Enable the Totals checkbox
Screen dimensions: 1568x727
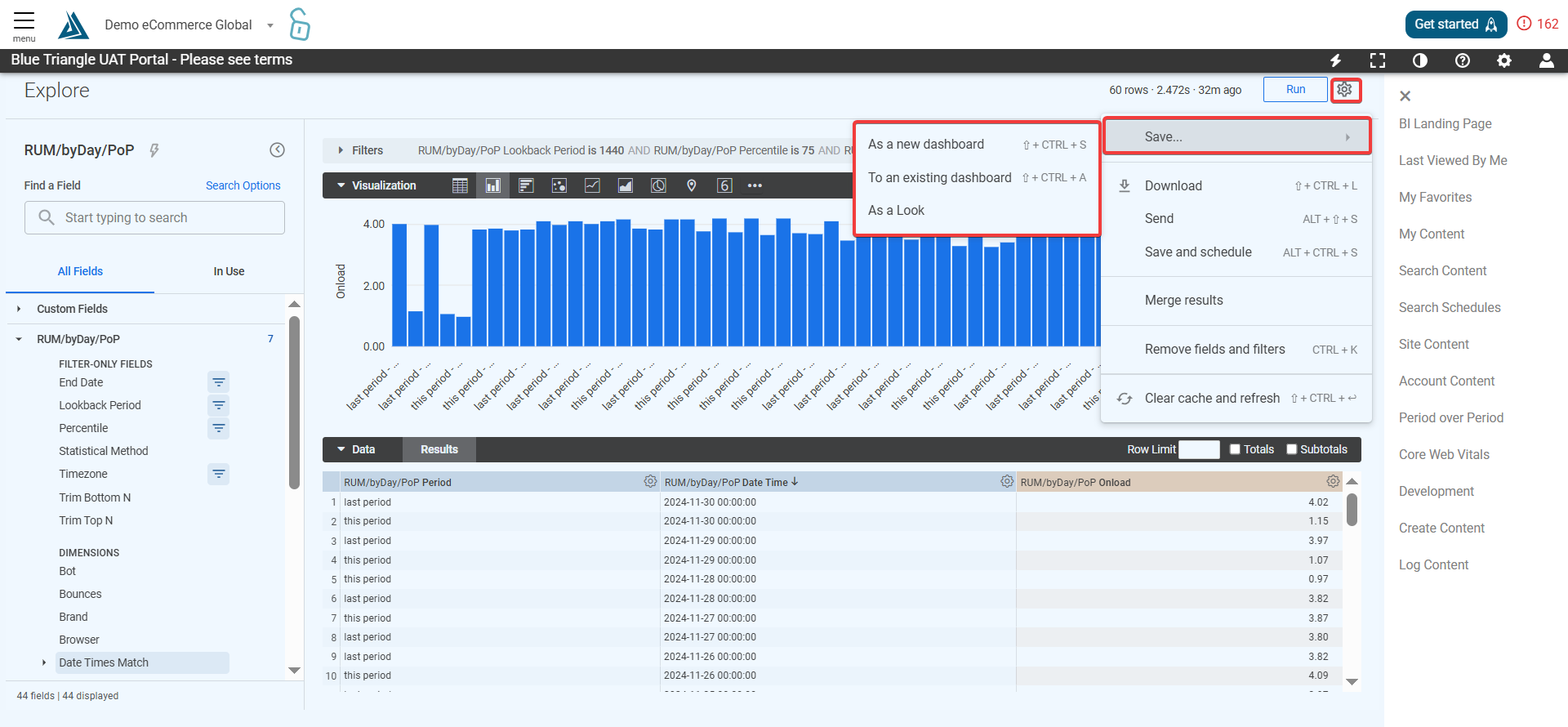pyautogui.click(x=1236, y=449)
